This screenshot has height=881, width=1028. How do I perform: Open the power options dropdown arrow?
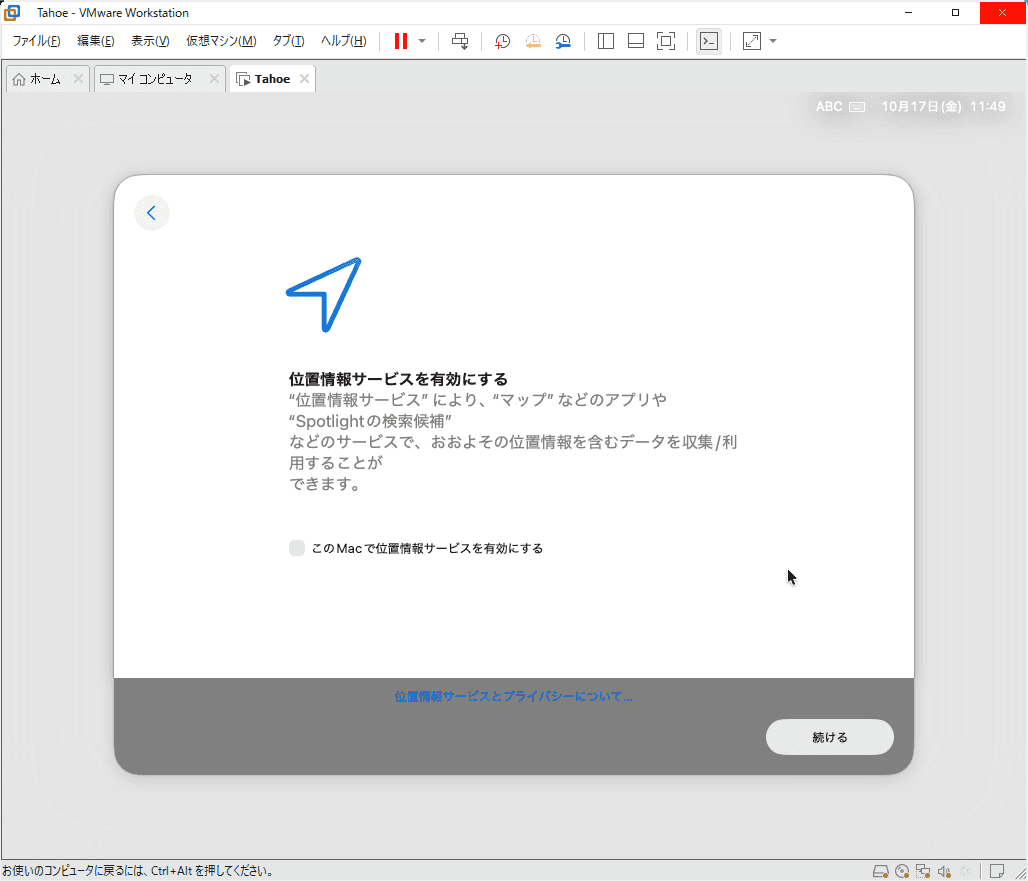(422, 41)
